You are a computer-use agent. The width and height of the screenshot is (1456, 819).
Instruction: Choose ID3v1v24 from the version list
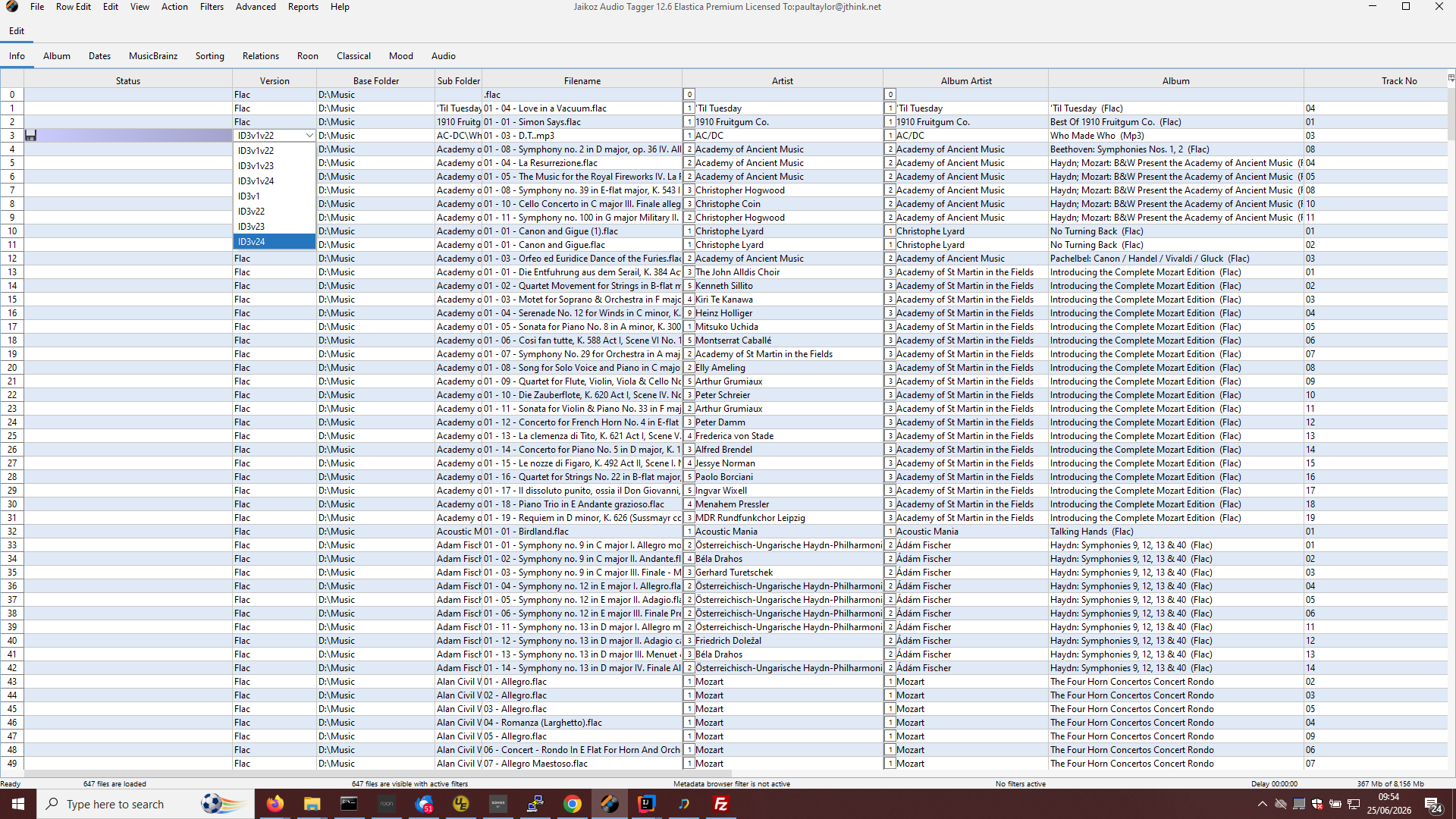point(275,181)
